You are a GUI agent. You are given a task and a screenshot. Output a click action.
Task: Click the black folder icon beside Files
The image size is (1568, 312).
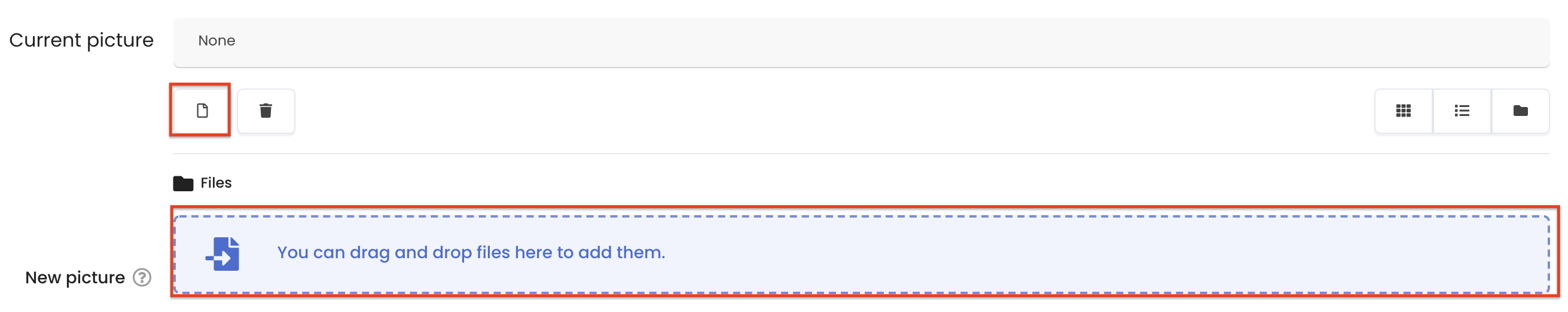[182, 183]
